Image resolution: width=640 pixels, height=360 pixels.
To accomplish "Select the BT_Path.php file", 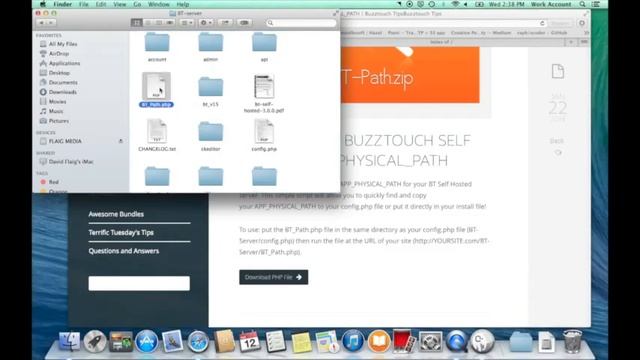I will click(x=157, y=90).
